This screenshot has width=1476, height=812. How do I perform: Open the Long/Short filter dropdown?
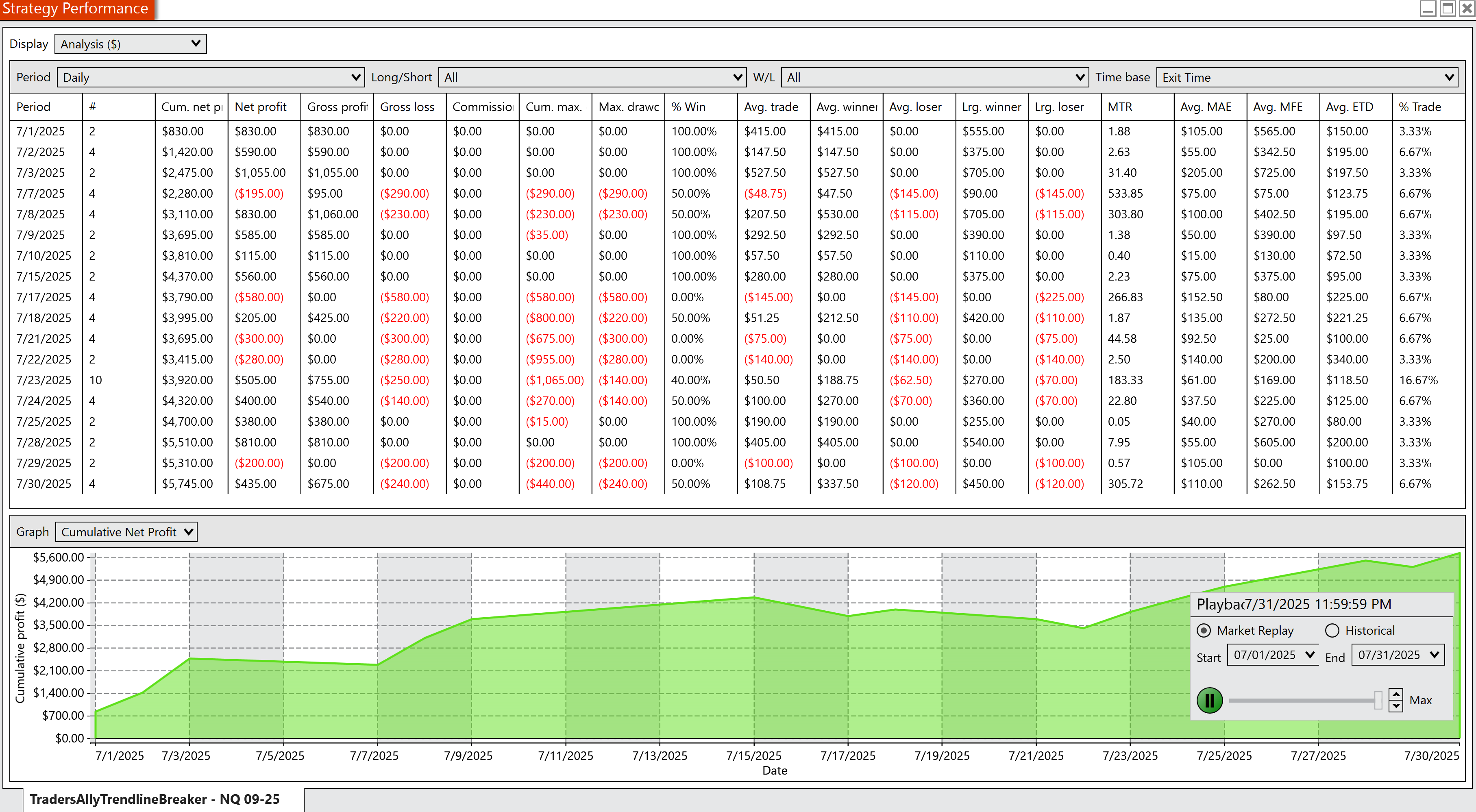[x=592, y=77]
